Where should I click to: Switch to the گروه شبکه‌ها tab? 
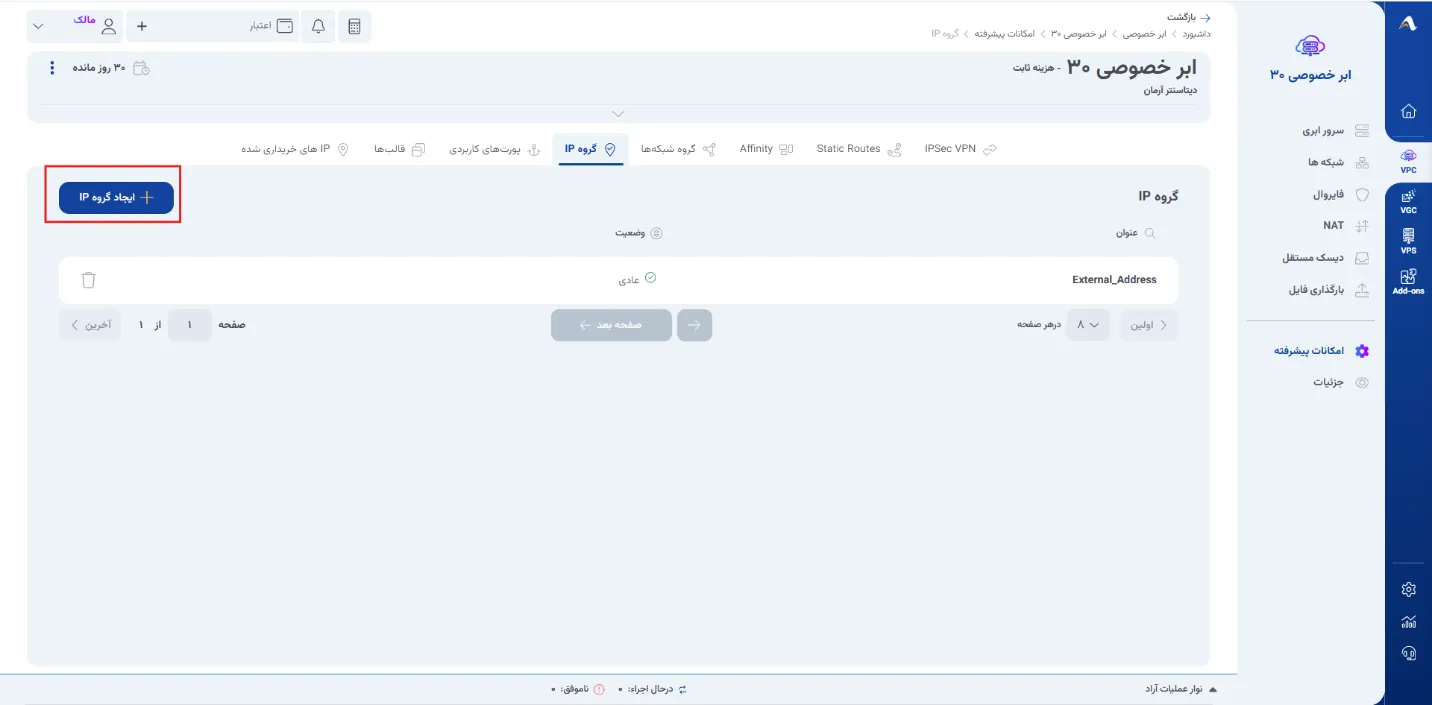679,149
